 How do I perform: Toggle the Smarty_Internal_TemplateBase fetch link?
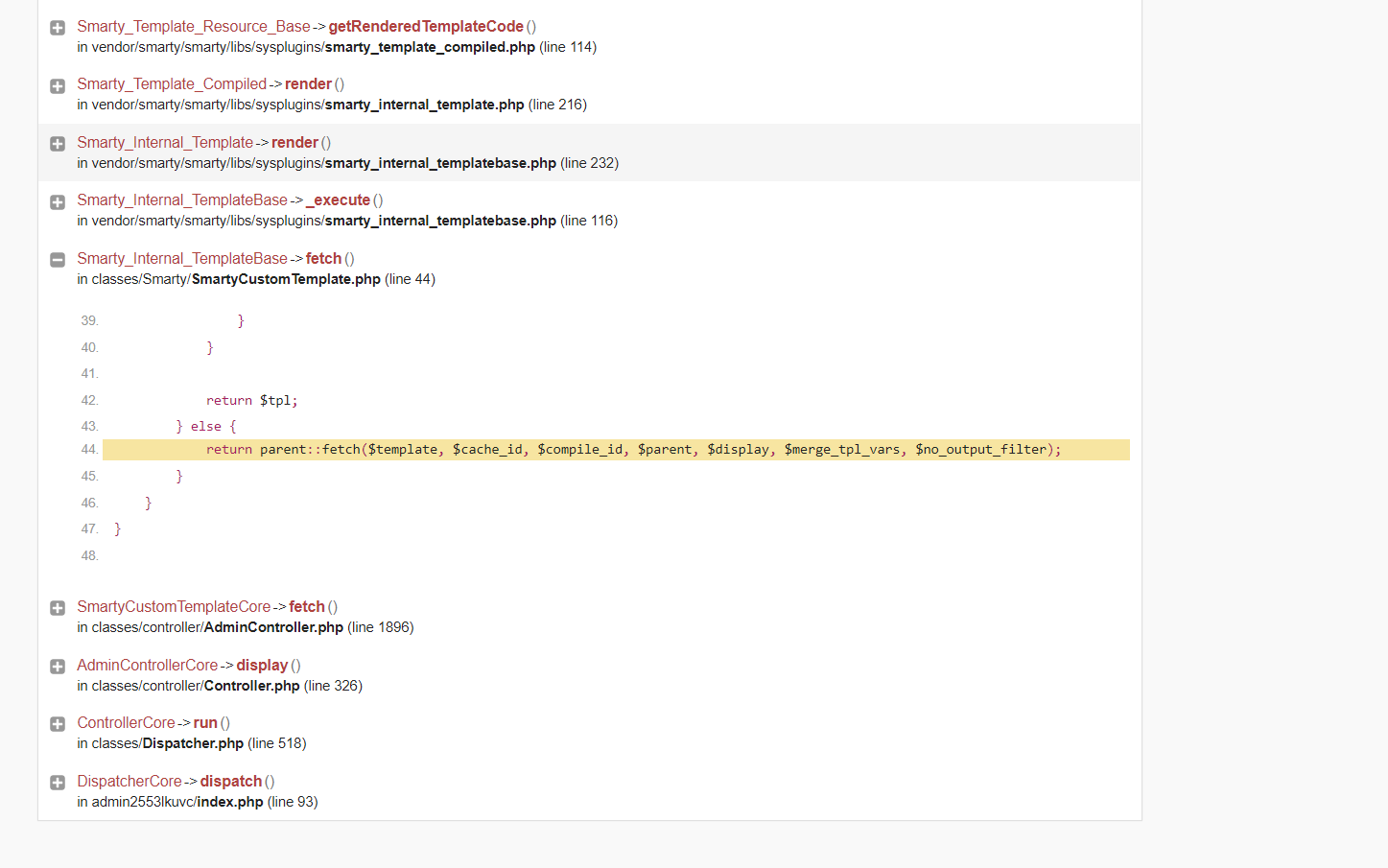[x=216, y=259]
